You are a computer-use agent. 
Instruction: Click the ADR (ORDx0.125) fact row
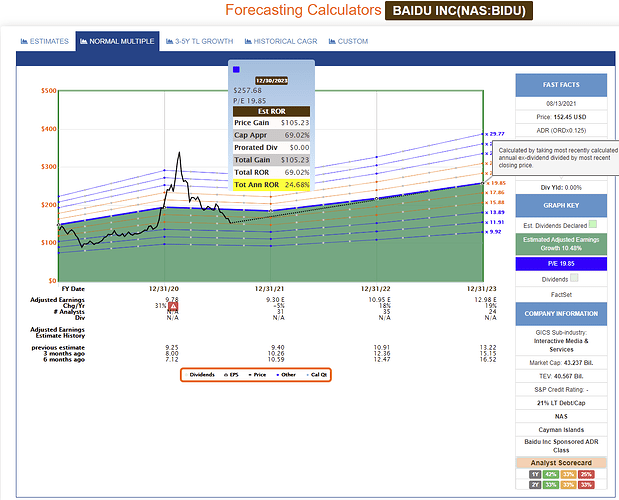pyautogui.click(x=561, y=130)
